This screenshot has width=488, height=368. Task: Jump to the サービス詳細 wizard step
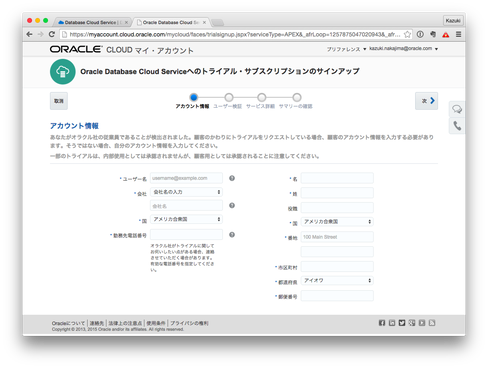261,101
